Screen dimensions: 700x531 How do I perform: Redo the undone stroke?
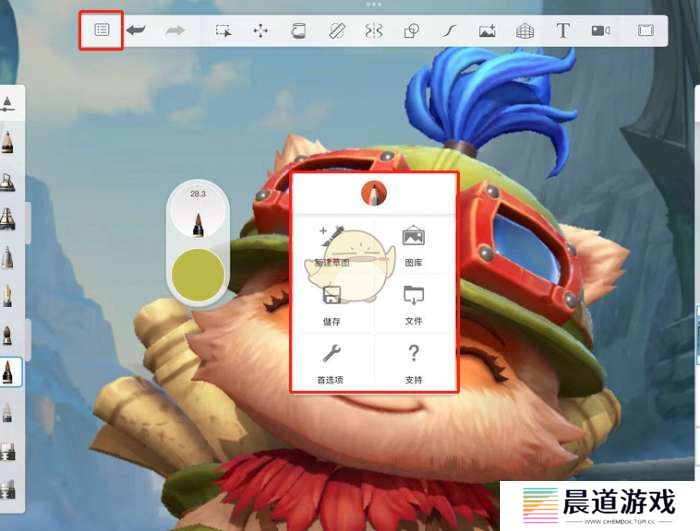point(175,30)
